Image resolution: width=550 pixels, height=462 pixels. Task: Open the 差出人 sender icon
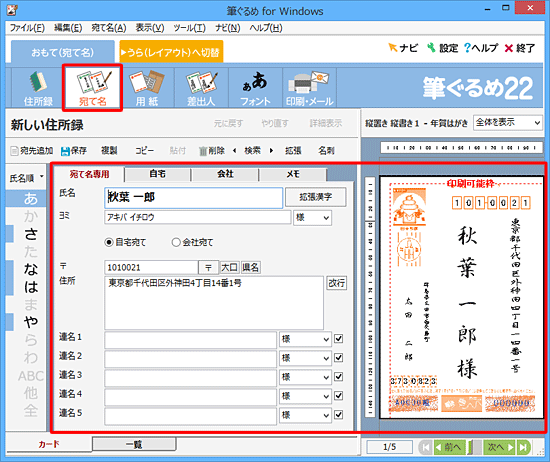pyautogui.click(x=201, y=88)
